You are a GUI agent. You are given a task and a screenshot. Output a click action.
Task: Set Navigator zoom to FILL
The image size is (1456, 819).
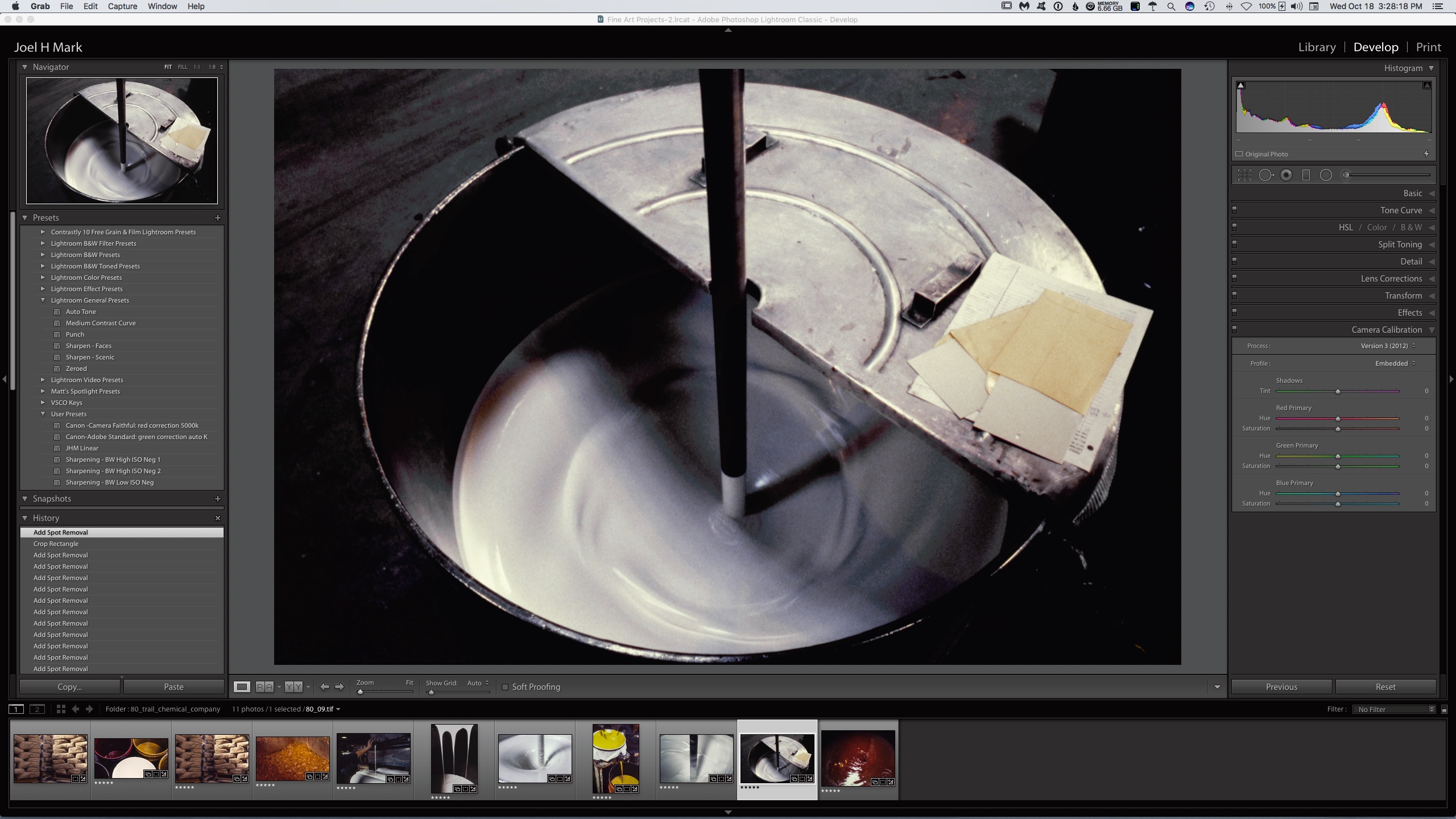click(x=182, y=67)
